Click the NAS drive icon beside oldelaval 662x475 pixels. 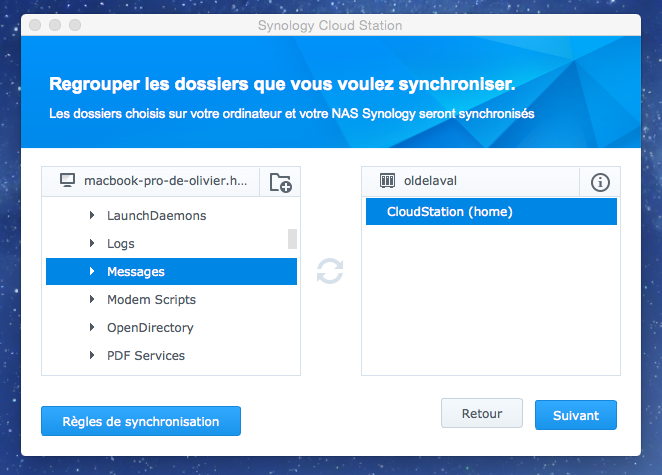387,181
